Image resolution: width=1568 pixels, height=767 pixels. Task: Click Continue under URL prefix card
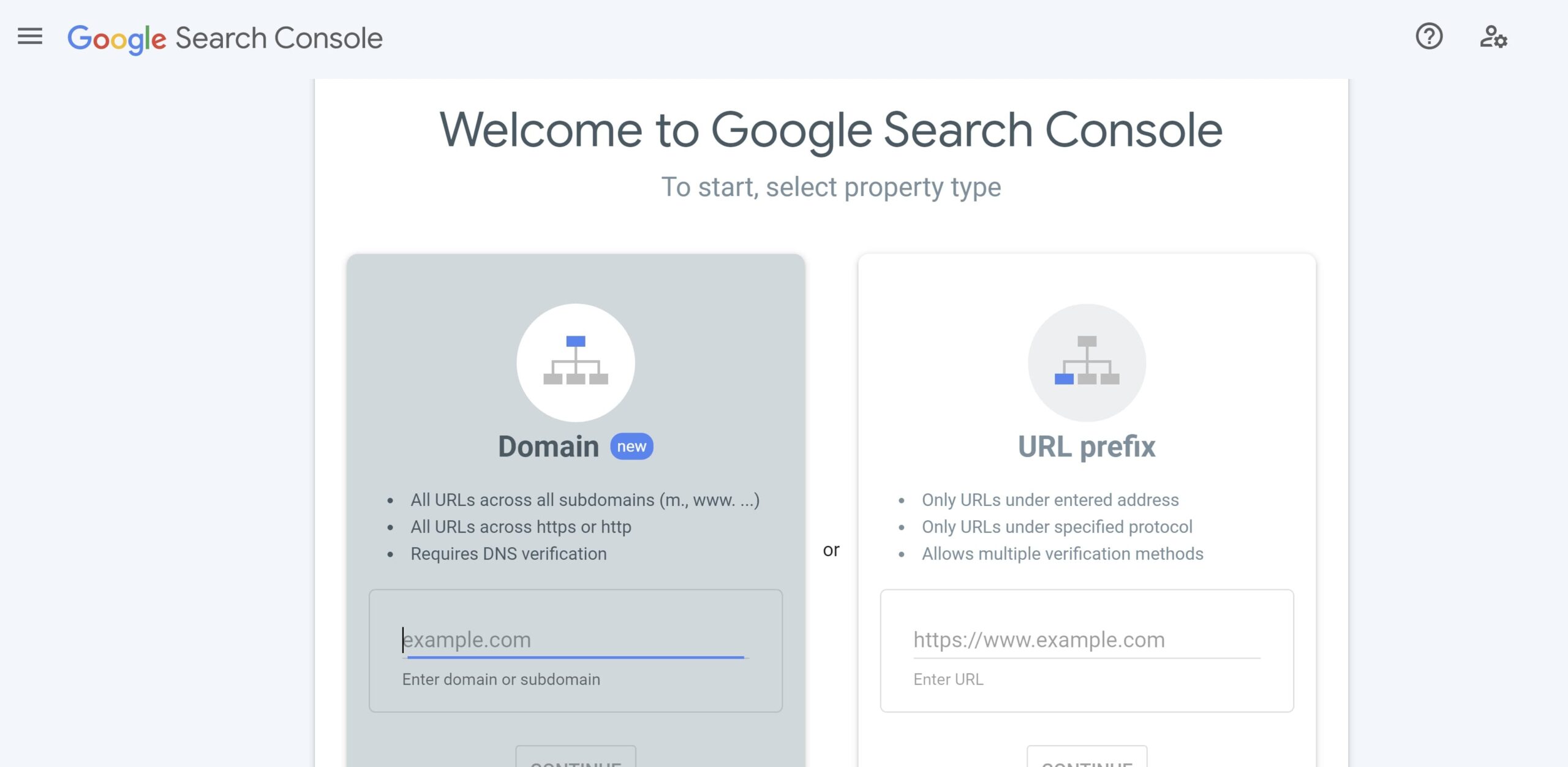pyautogui.click(x=1087, y=757)
